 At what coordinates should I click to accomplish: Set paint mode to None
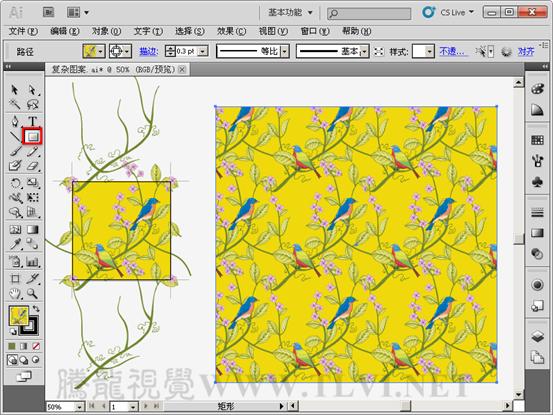pos(36,346)
